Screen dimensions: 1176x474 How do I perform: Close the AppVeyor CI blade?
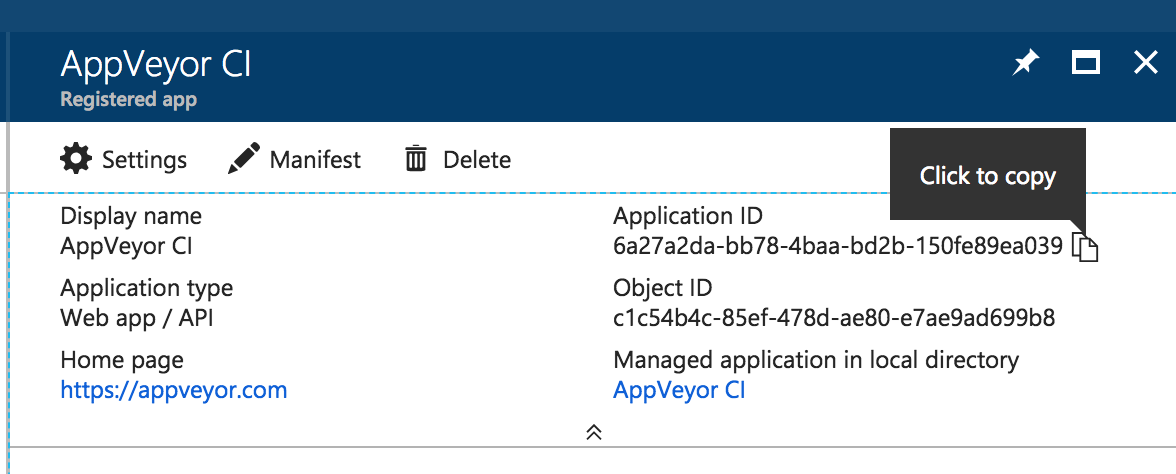1145,63
